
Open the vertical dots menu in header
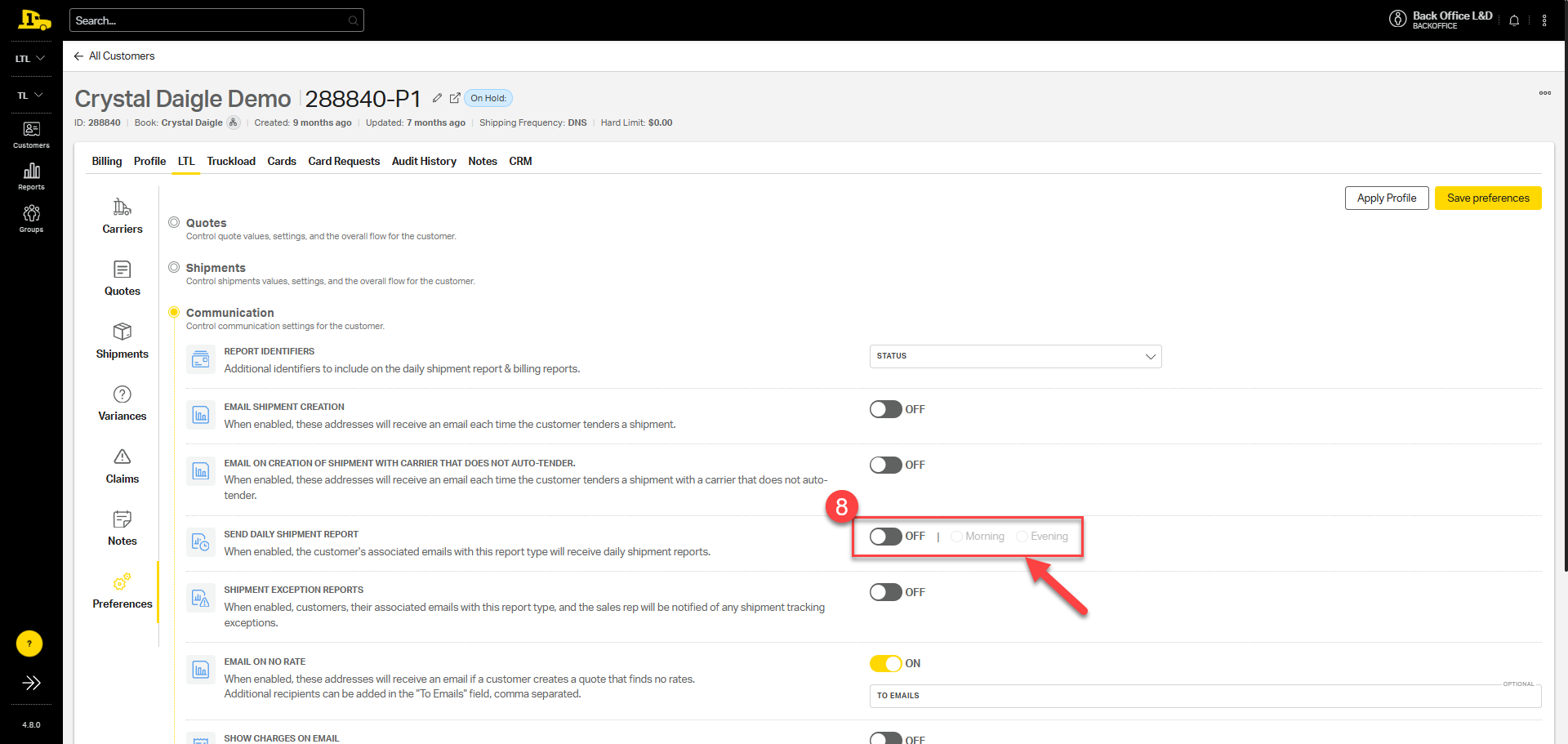(x=1544, y=20)
